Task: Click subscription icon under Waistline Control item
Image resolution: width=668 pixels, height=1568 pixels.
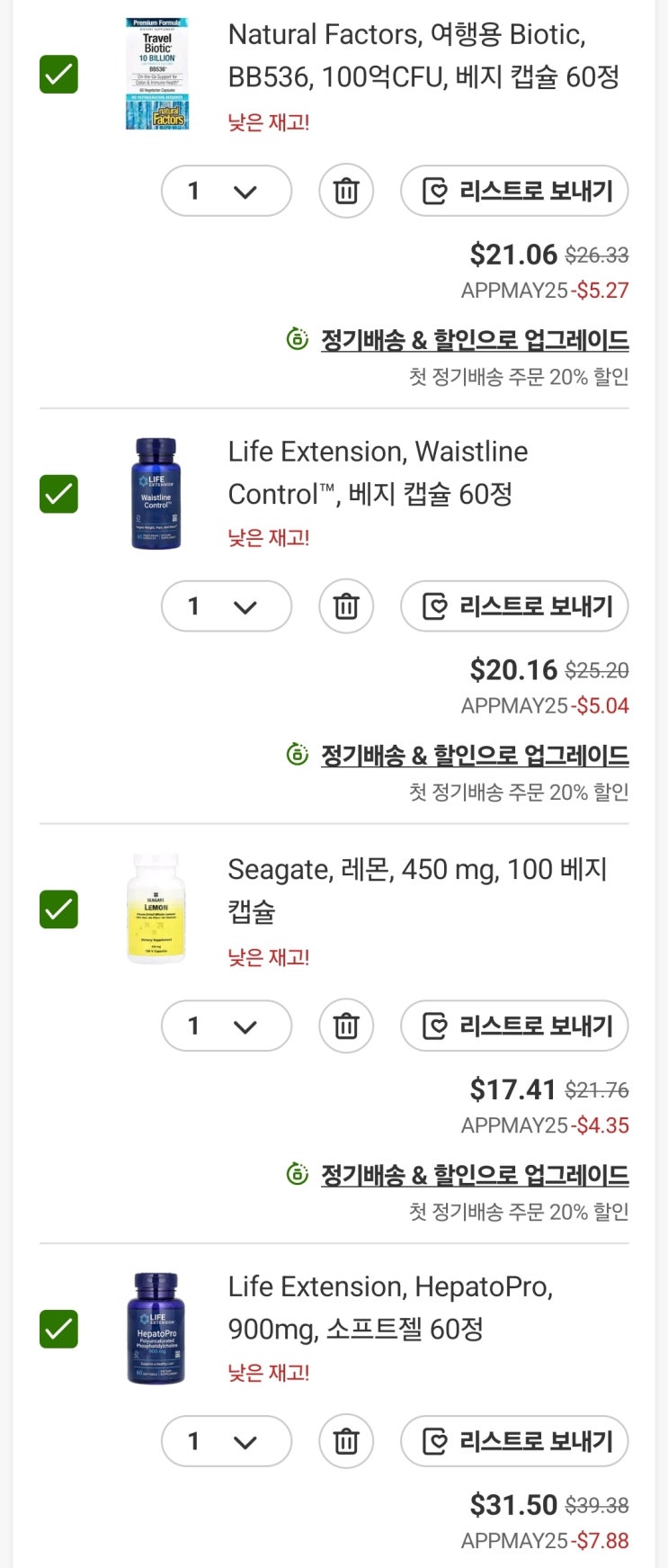Action: point(297,755)
